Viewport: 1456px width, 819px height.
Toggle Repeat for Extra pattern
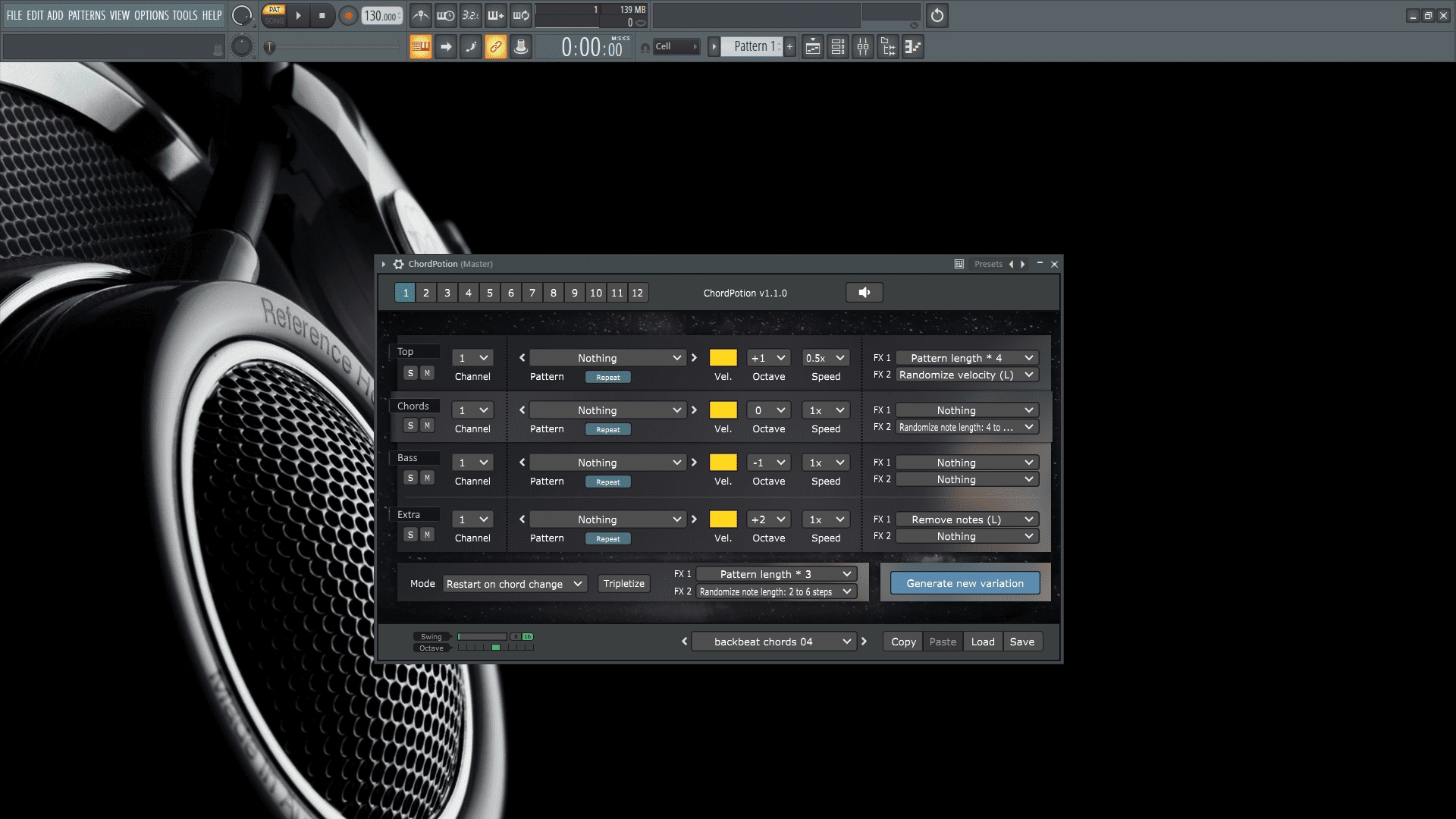tap(608, 538)
